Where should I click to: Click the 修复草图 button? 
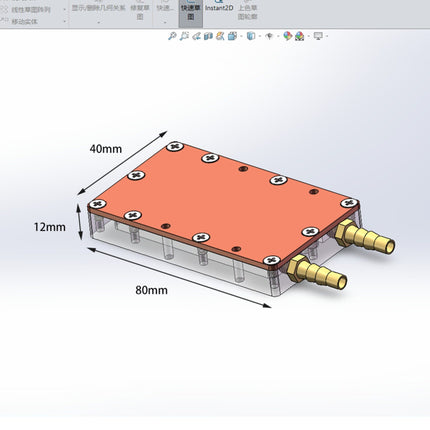point(140,12)
